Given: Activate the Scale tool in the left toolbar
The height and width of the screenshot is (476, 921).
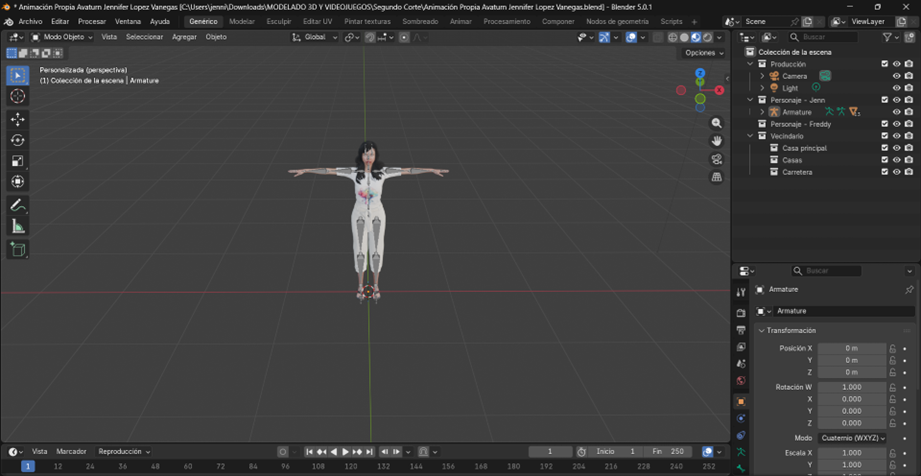Looking at the screenshot, I should point(18,161).
